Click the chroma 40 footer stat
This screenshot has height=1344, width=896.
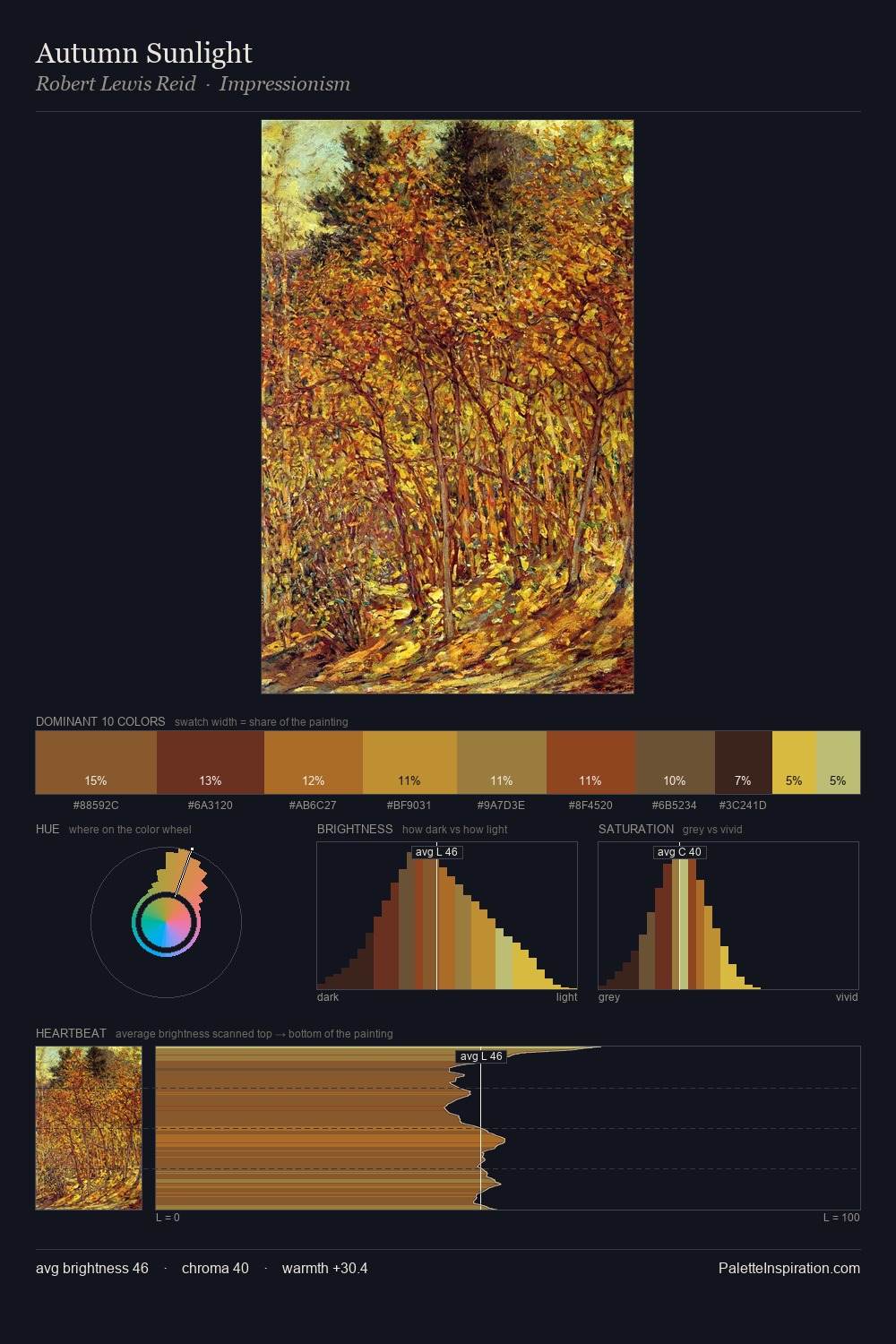coord(215,1268)
